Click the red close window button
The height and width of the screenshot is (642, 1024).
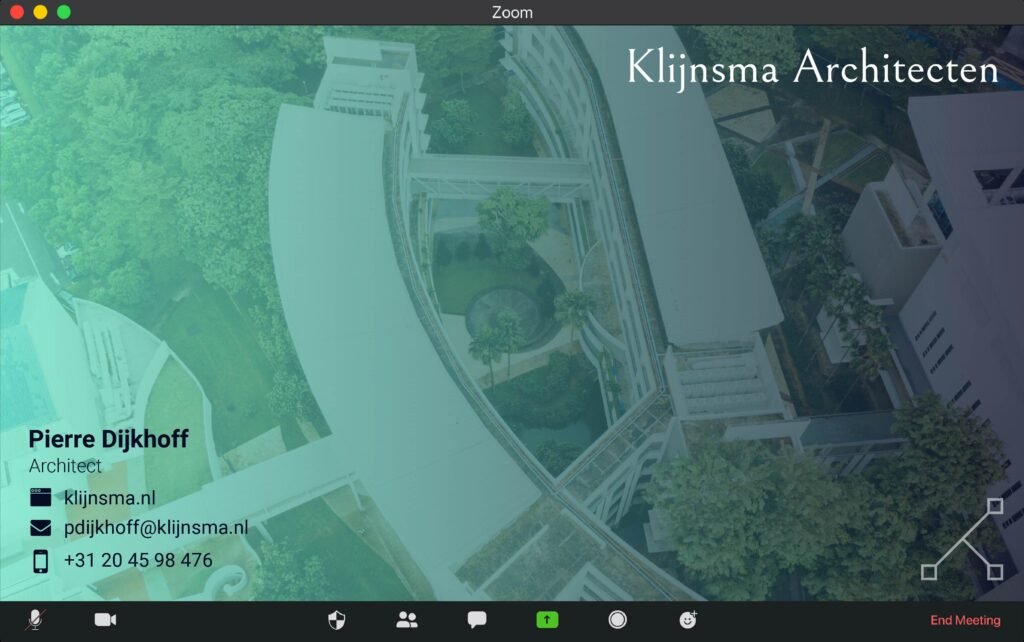click(x=17, y=12)
